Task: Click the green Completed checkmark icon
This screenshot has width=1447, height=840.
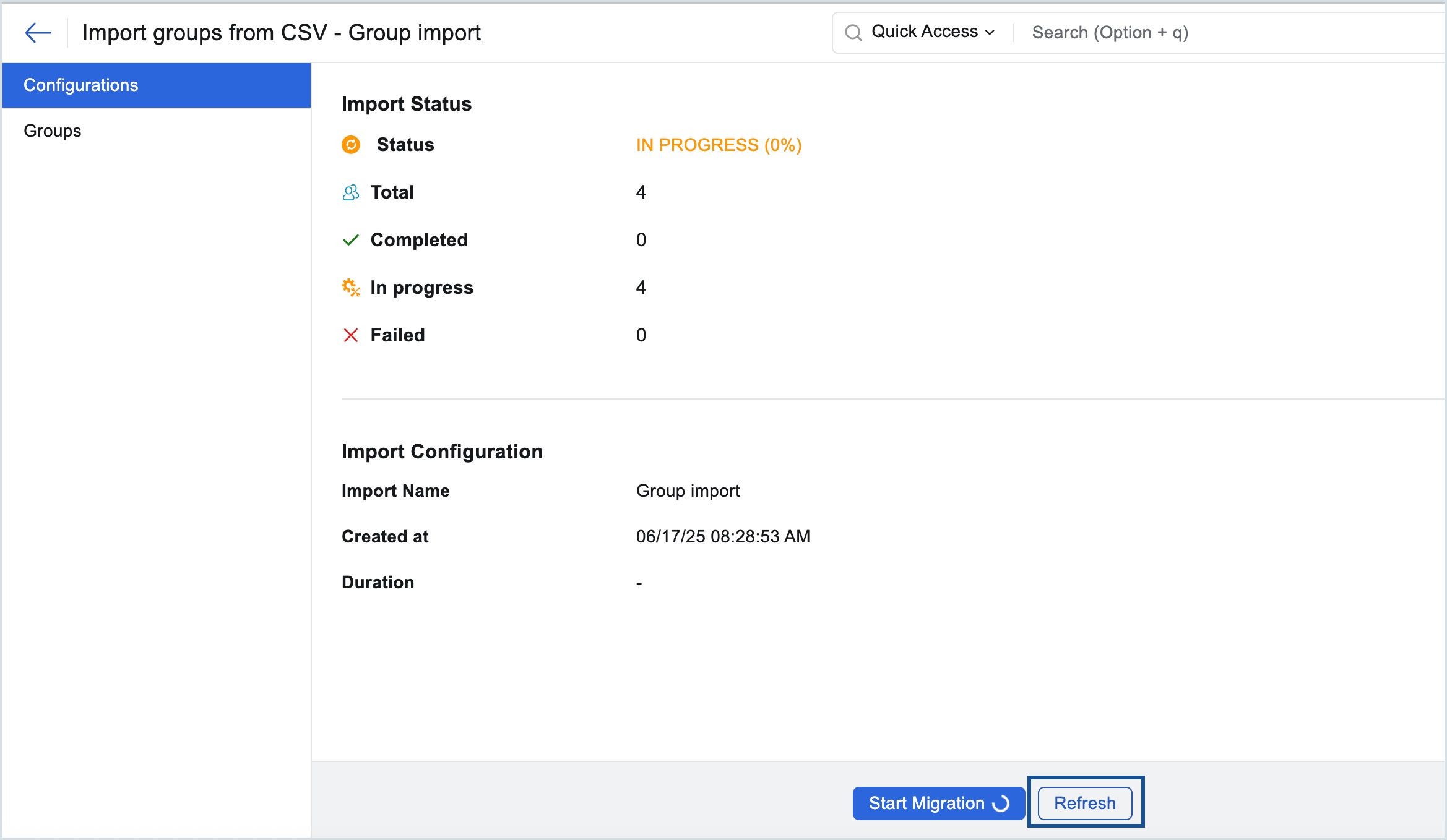Action: point(351,240)
